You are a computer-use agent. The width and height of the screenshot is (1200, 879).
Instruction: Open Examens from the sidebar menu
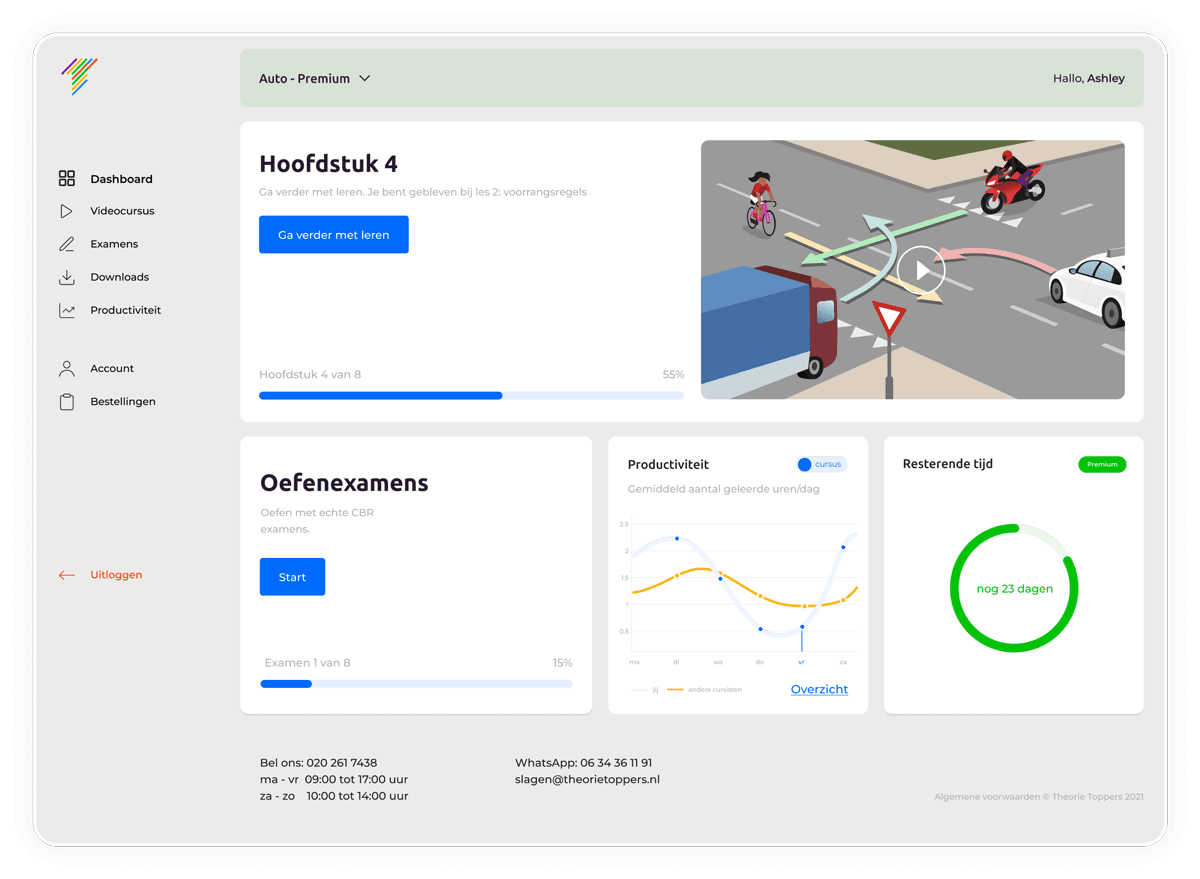point(114,244)
